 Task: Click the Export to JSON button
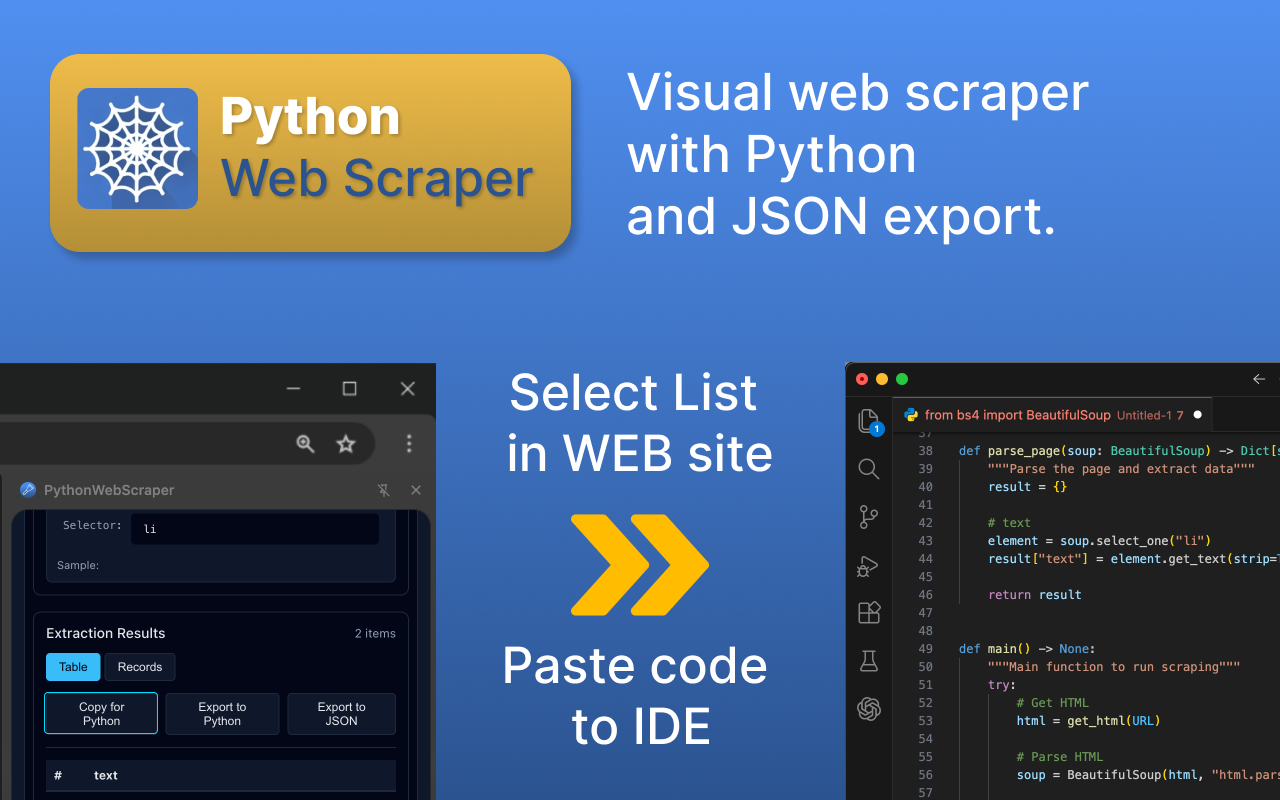coord(342,714)
